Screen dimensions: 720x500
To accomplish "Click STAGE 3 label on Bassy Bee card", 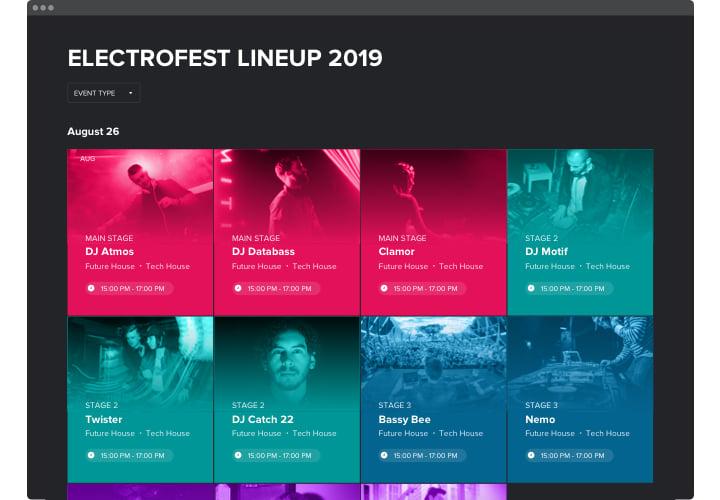I will tap(395, 405).
